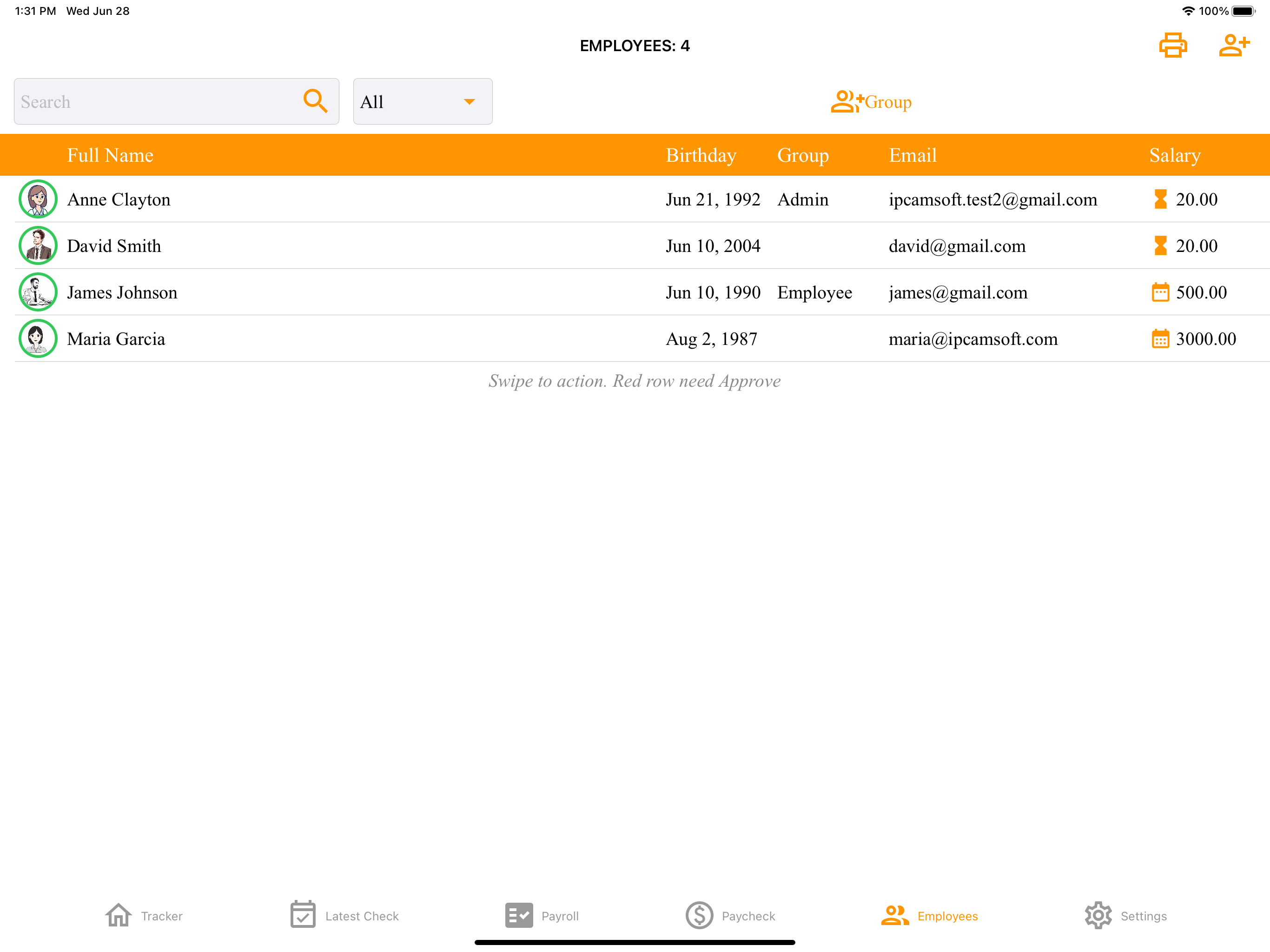Tap Maria Garcia's avatar
The height and width of the screenshot is (952, 1270).
pos(38,339)
